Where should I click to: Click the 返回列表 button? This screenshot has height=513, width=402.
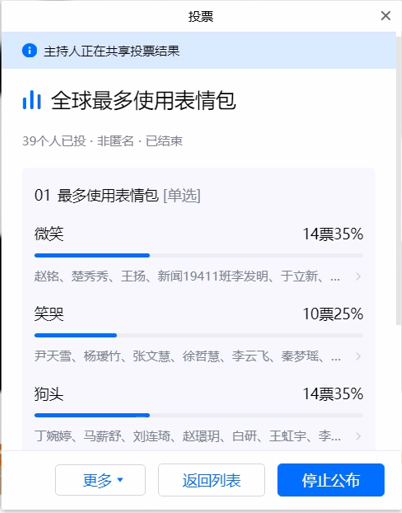(x=211, y=480)
